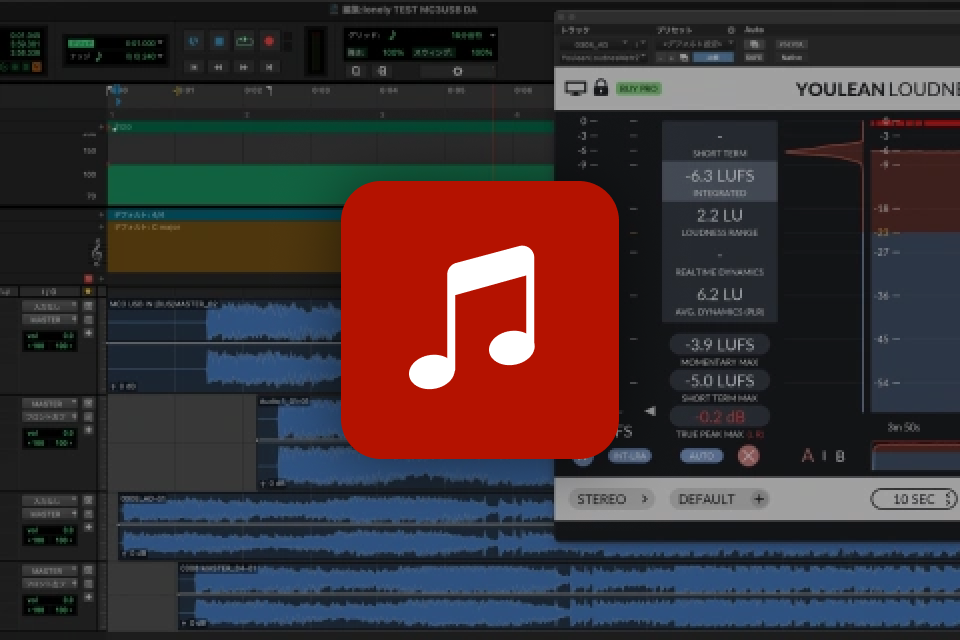
Task: Click the green loop play transport button
Action: pos(244,42)
